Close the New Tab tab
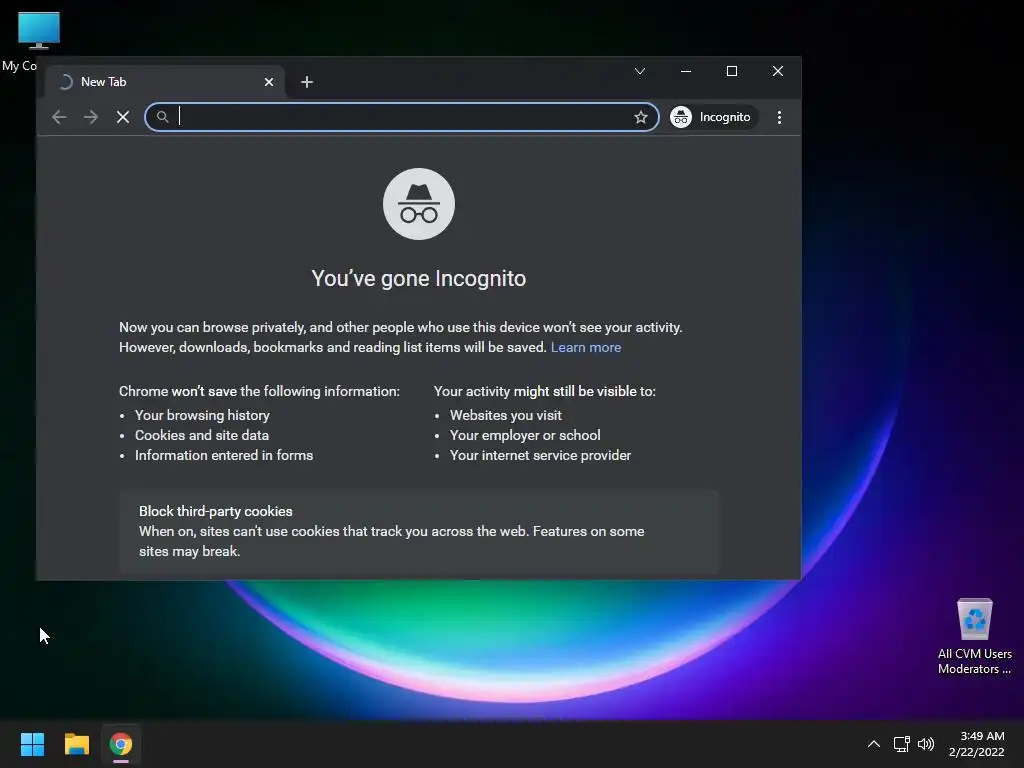 [268, 82]
